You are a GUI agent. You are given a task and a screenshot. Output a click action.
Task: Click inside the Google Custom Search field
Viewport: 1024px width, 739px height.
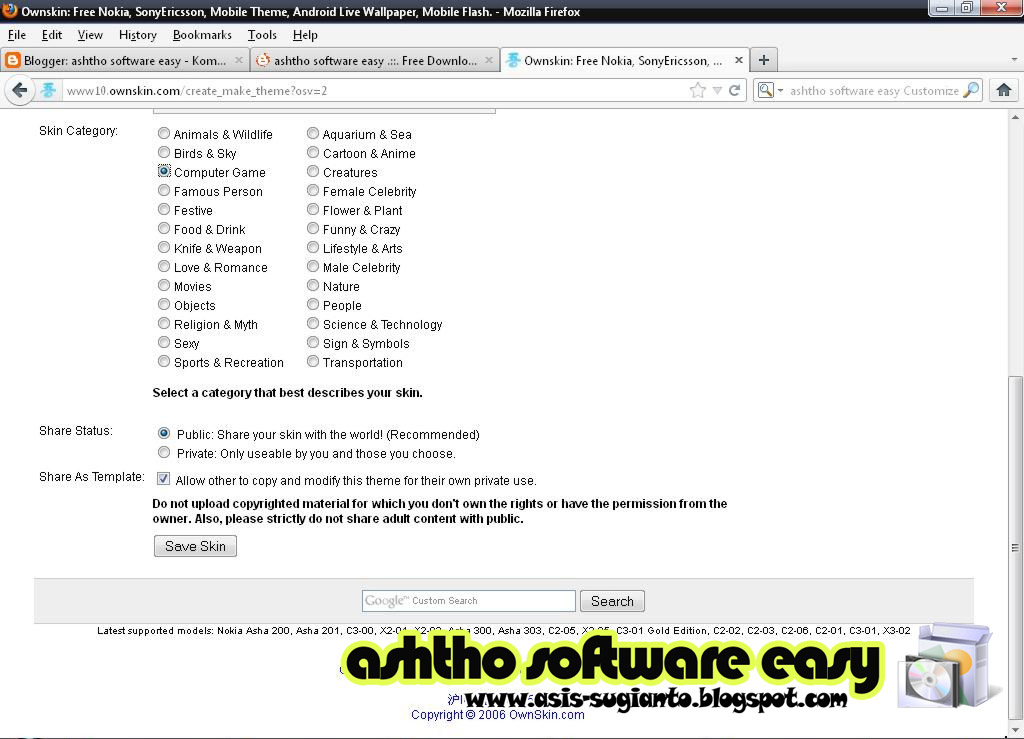point(468,600)
